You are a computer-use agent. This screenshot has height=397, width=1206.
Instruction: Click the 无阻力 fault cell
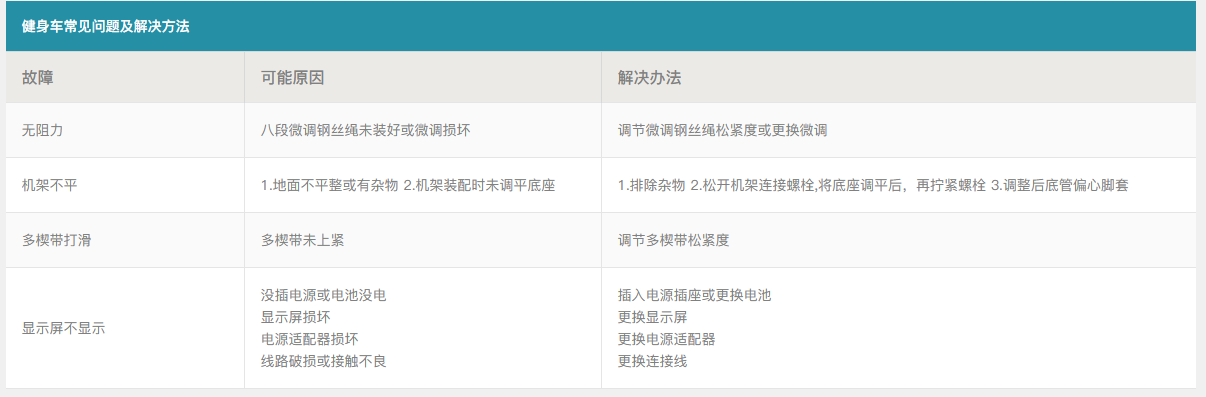tap(125, 130)
